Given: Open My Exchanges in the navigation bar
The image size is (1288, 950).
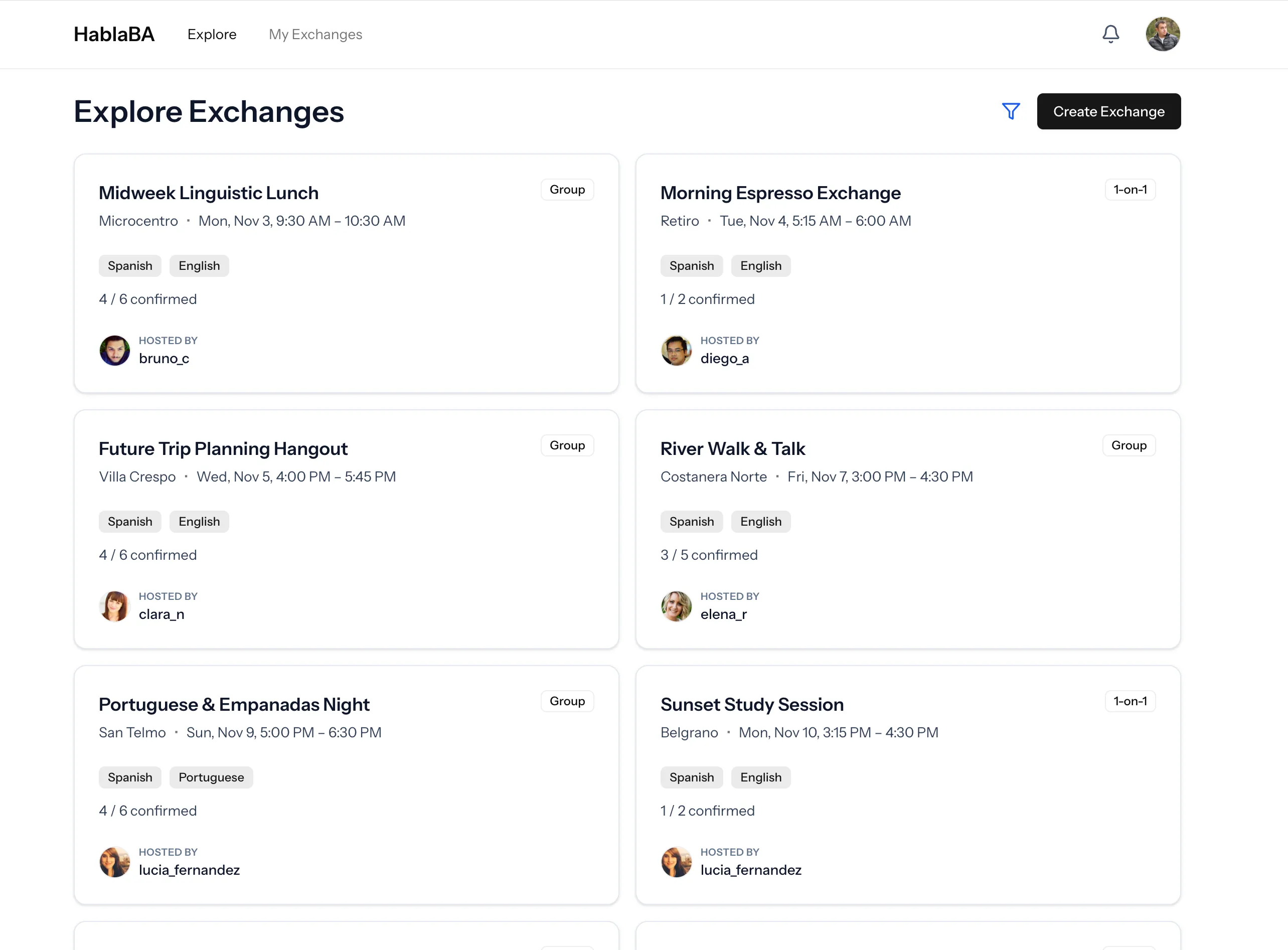Looking at the screenshot, I should tap(315, 34).
